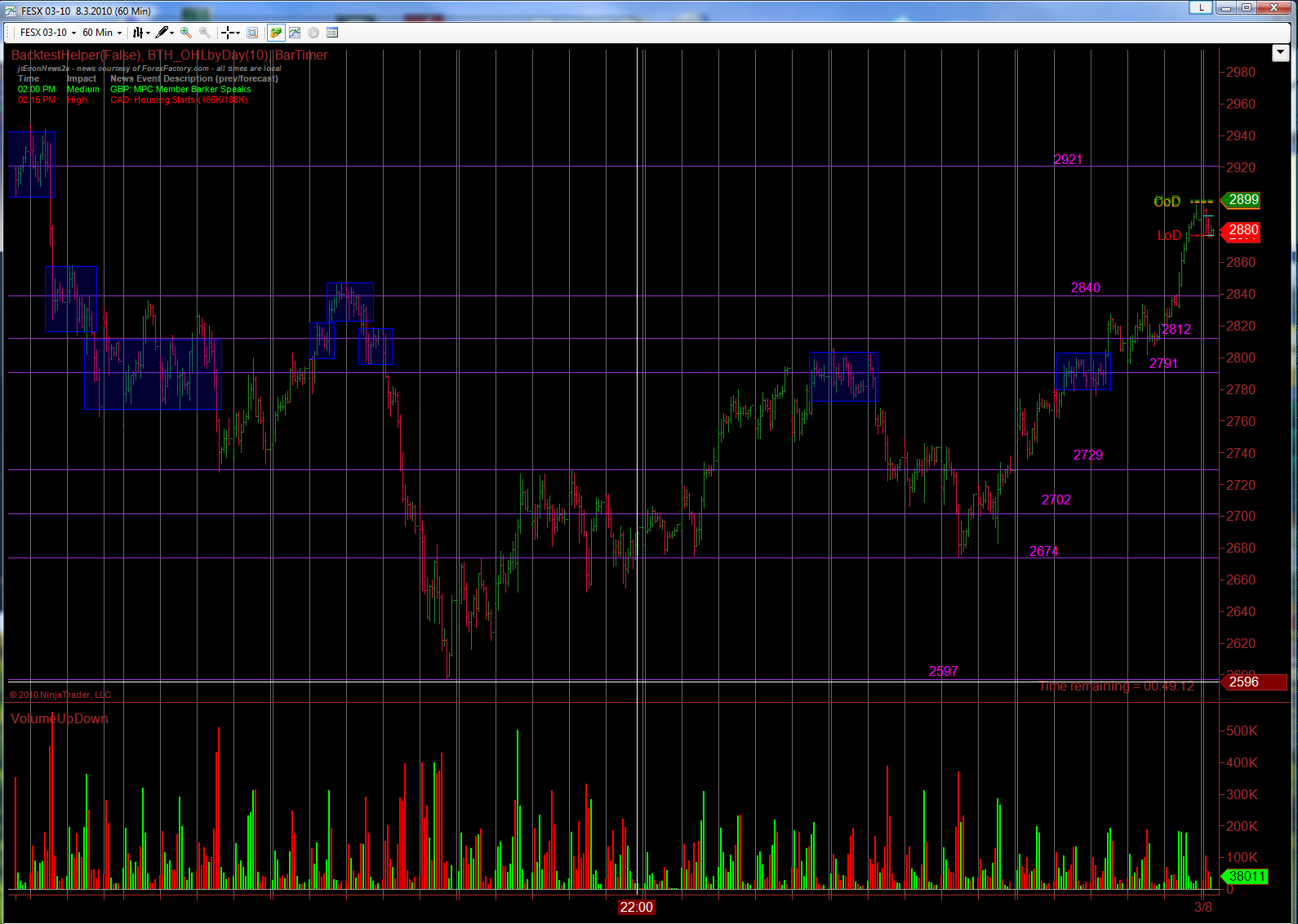Open the Data Box table icon
The width and height of the screenshot is (1298, 924).
(x=332, y=33)
